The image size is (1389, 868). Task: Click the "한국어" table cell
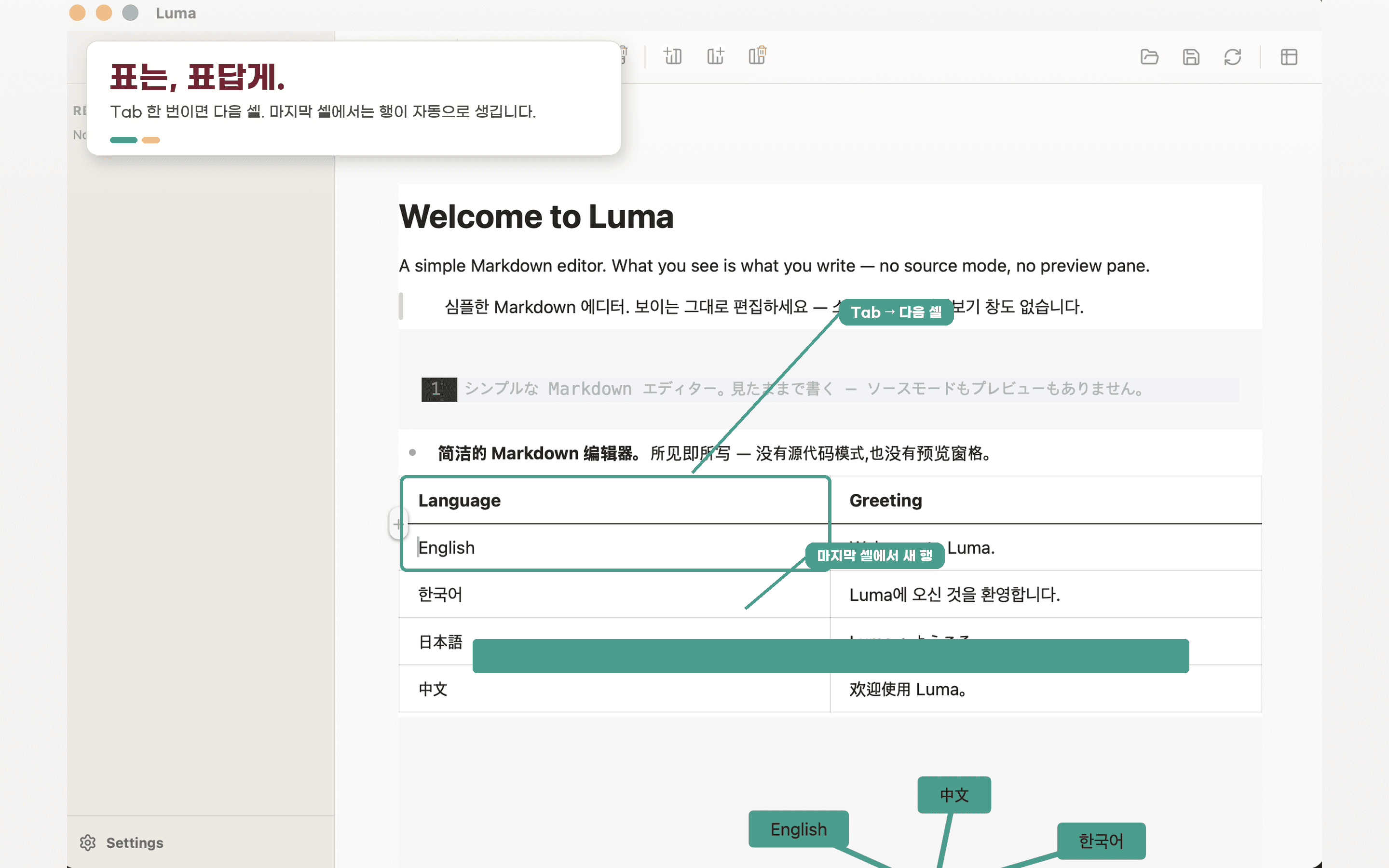615,594
